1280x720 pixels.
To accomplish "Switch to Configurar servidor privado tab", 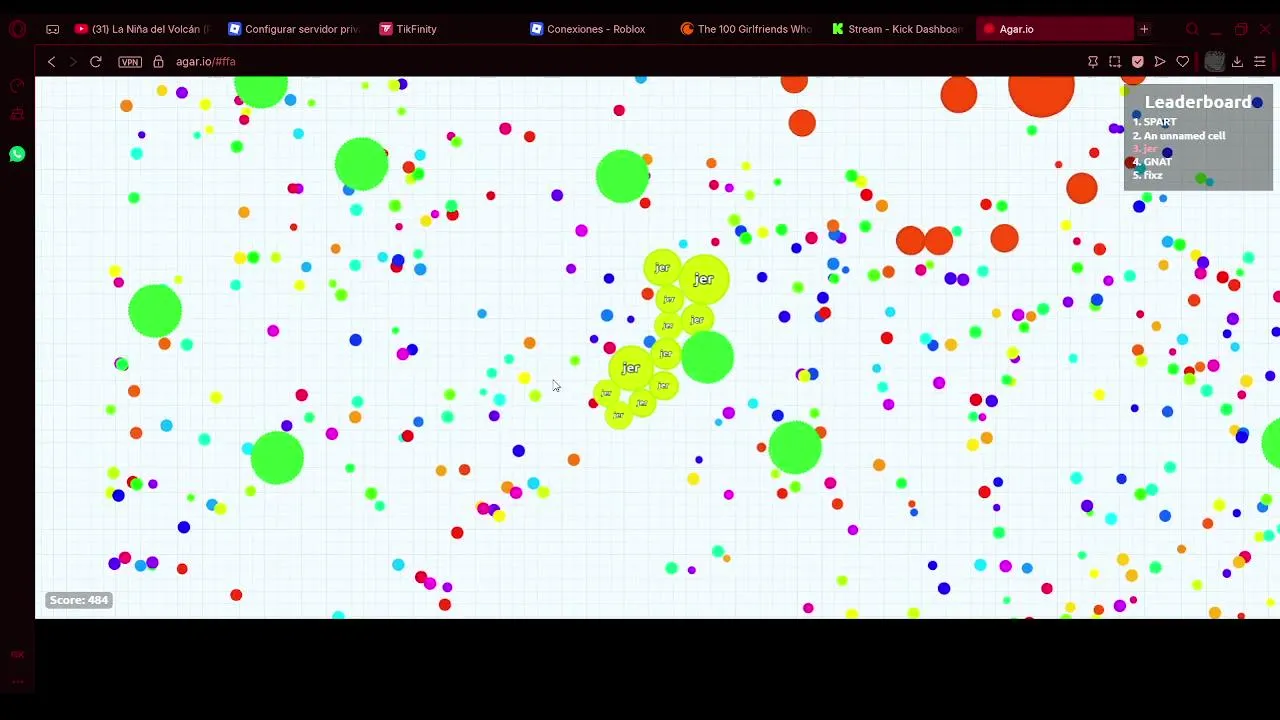I will click(294, 29).
